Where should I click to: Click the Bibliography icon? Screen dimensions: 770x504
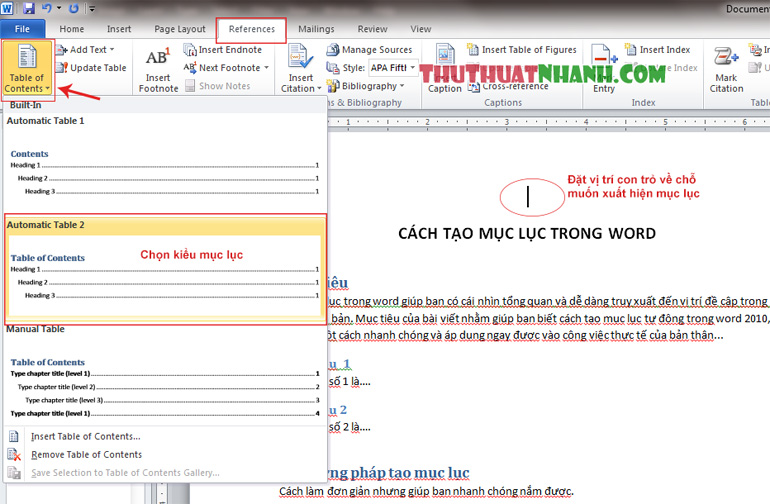coord(333,86)
